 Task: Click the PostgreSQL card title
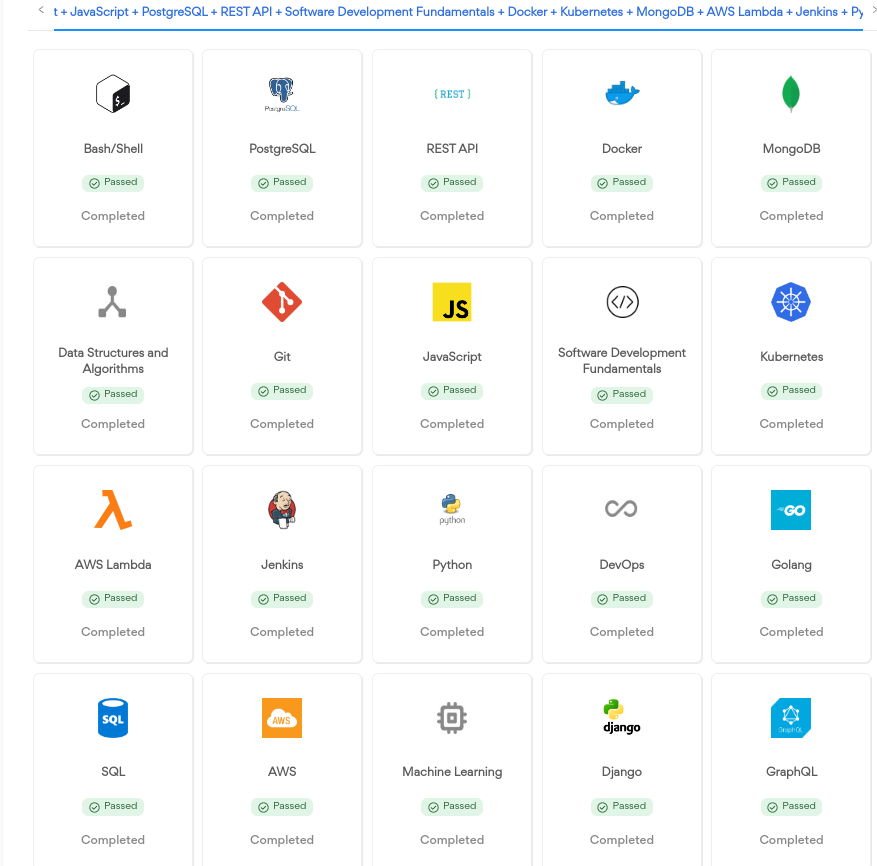tap(282, 149)
